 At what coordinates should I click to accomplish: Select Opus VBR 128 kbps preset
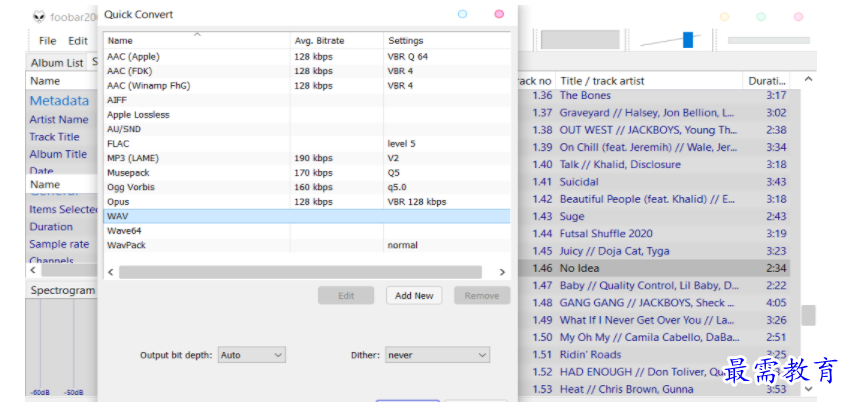[307, 202]
